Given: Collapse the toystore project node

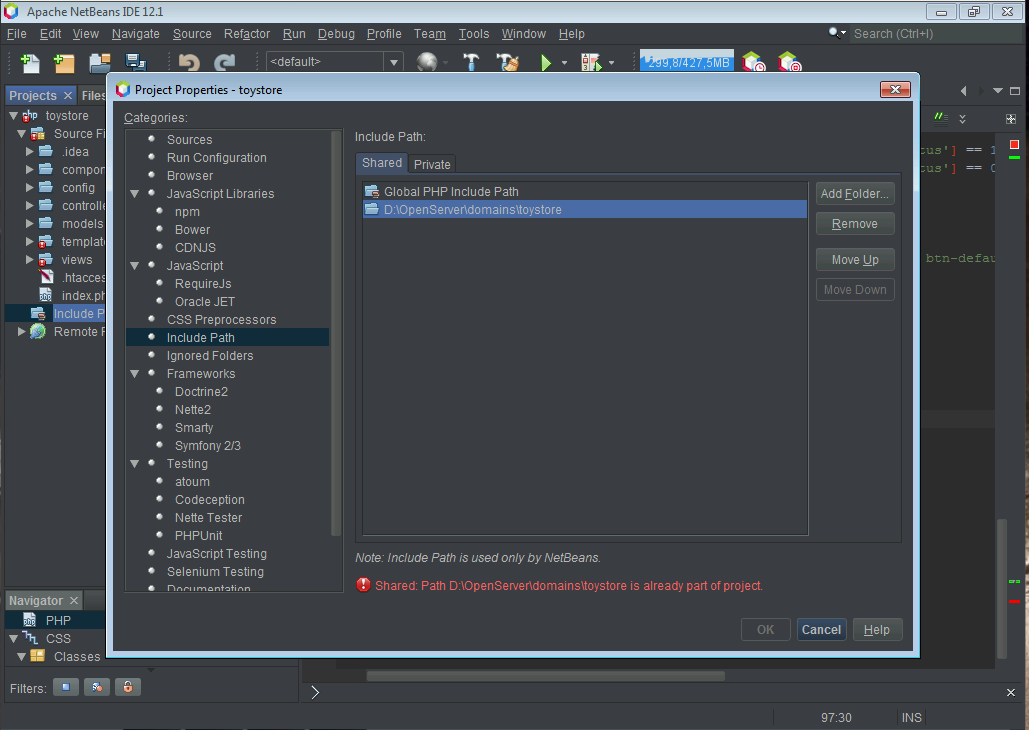Looking at the screenshot, I should tap(14, 116).
